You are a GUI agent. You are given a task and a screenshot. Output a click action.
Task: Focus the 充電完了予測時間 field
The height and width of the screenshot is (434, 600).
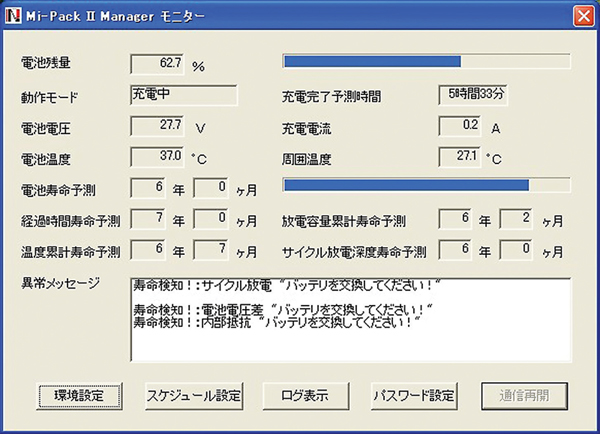click(477, 96)
